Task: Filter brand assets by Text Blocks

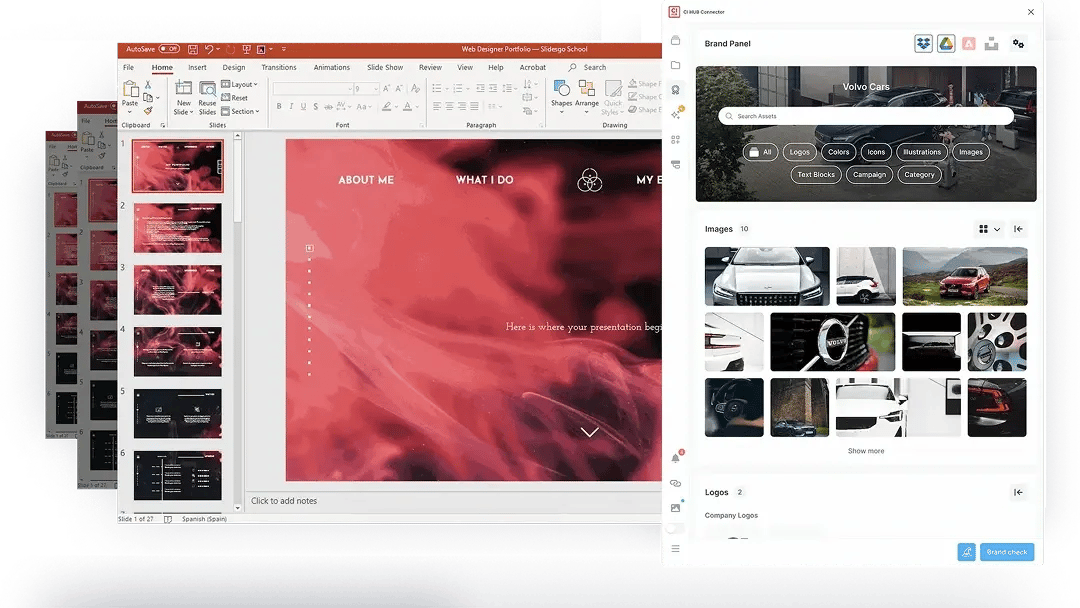Action: (816, 175)
